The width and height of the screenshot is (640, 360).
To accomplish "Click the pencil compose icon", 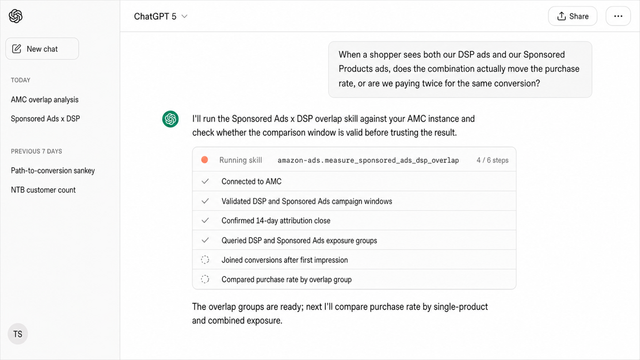I will point(16,49).
